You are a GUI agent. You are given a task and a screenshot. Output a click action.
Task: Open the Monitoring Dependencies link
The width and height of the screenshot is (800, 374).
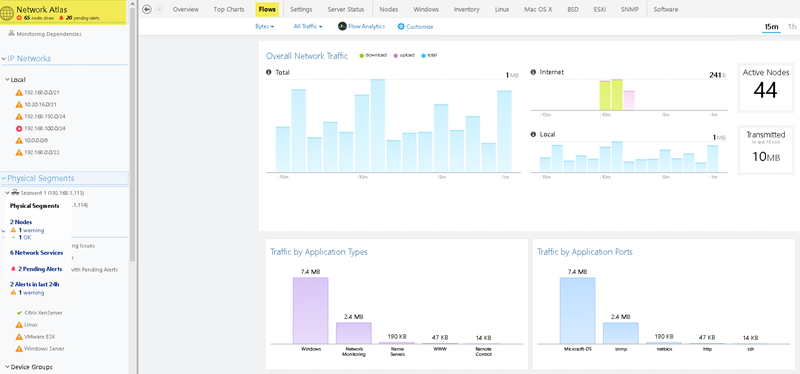coord(49,34)
